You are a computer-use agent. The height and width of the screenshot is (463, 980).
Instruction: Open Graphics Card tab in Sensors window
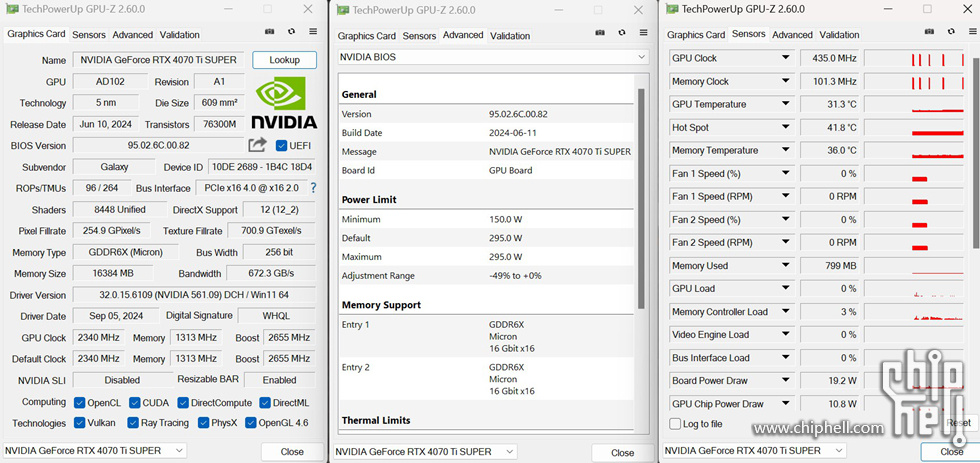pos(696,35)
